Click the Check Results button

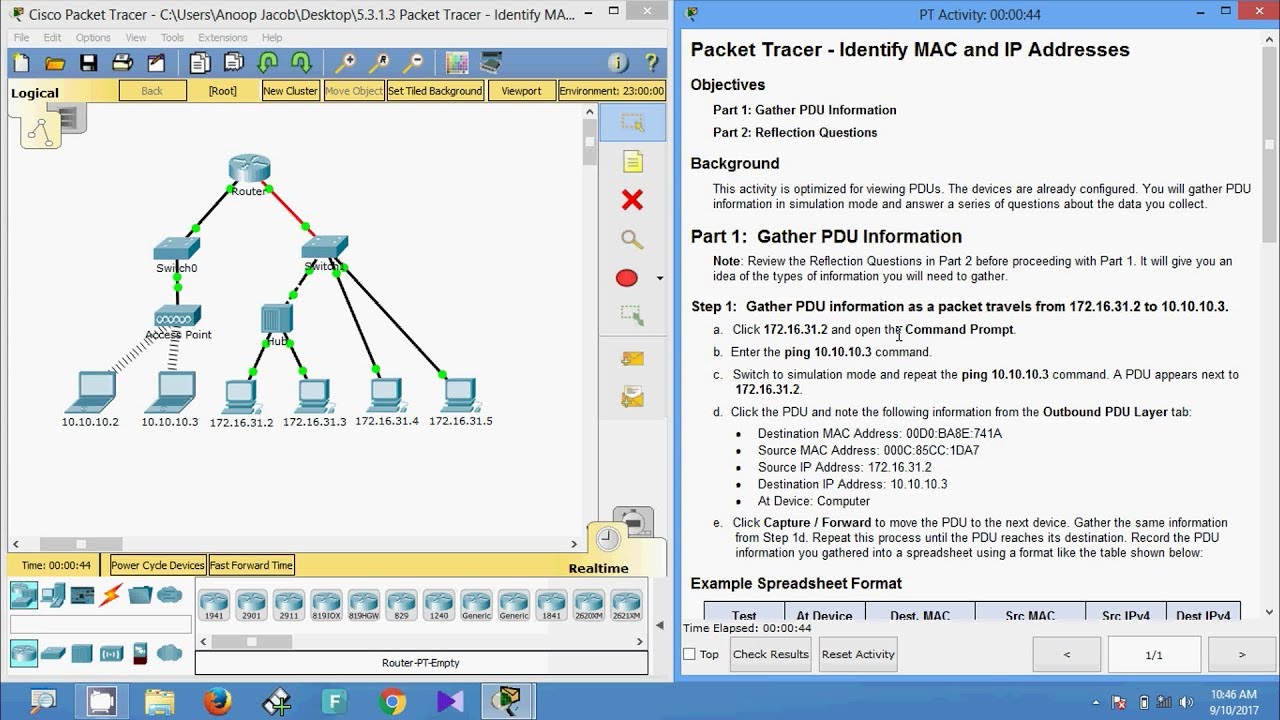[x=770, y=654]
